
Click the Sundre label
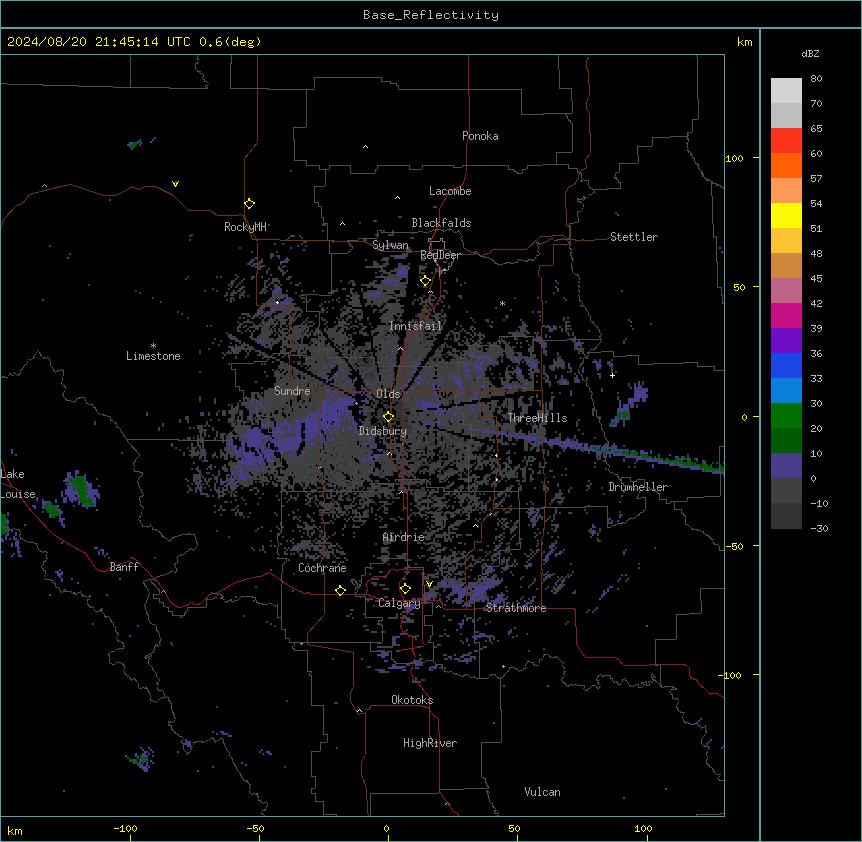292,391
